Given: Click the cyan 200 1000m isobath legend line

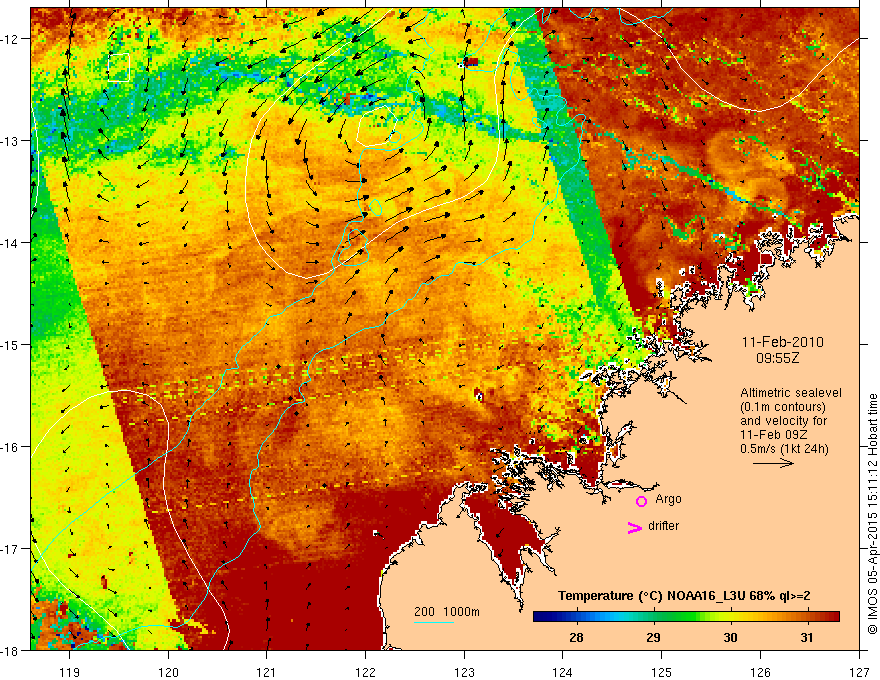Looking at the screenshot, I should click(434, 622).
